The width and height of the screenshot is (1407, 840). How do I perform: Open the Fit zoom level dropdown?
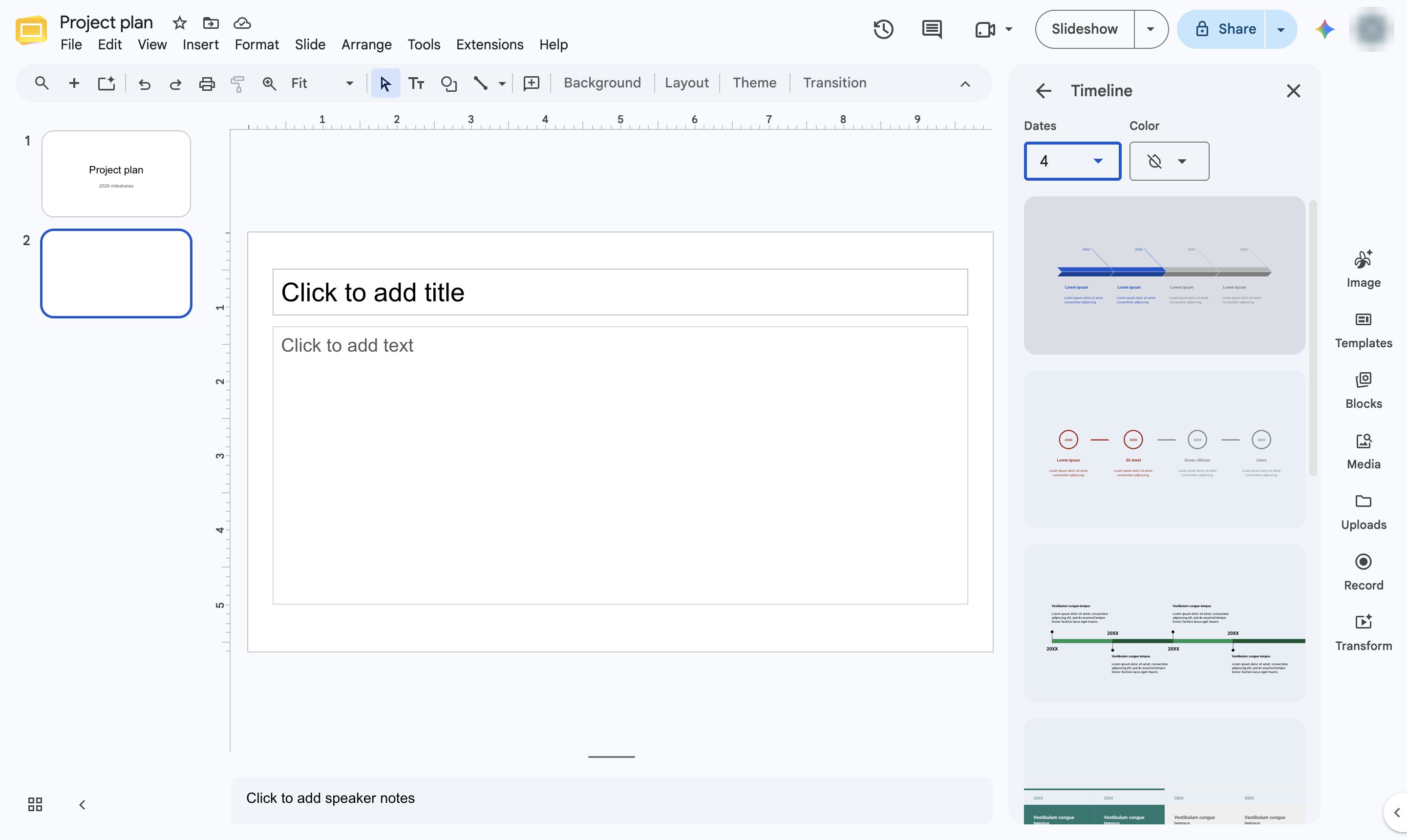tap(322, 83)
